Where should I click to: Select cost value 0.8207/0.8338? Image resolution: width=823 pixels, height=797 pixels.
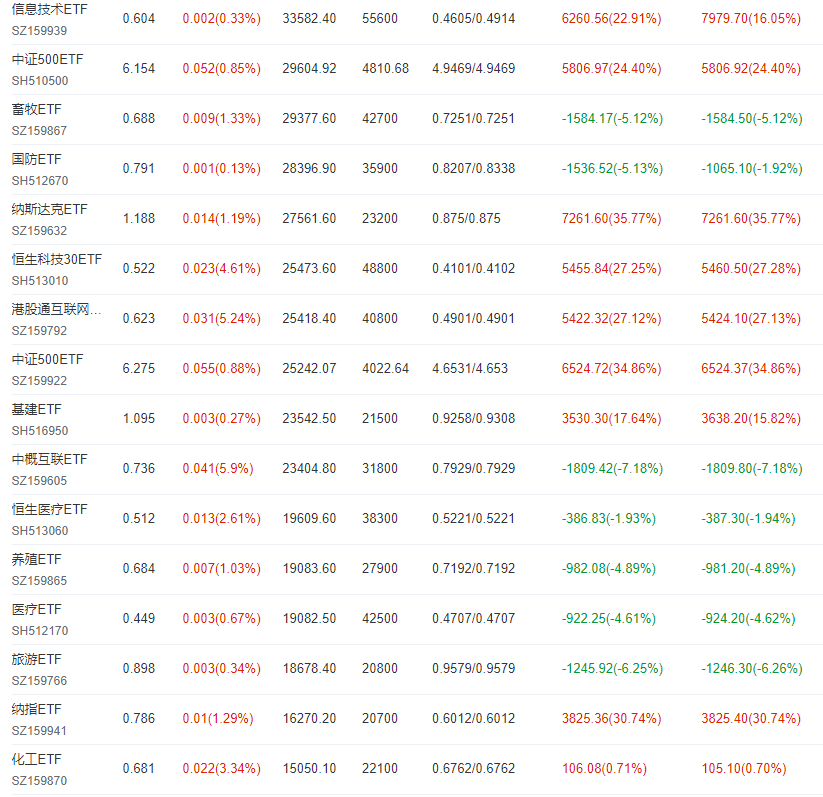473,169
